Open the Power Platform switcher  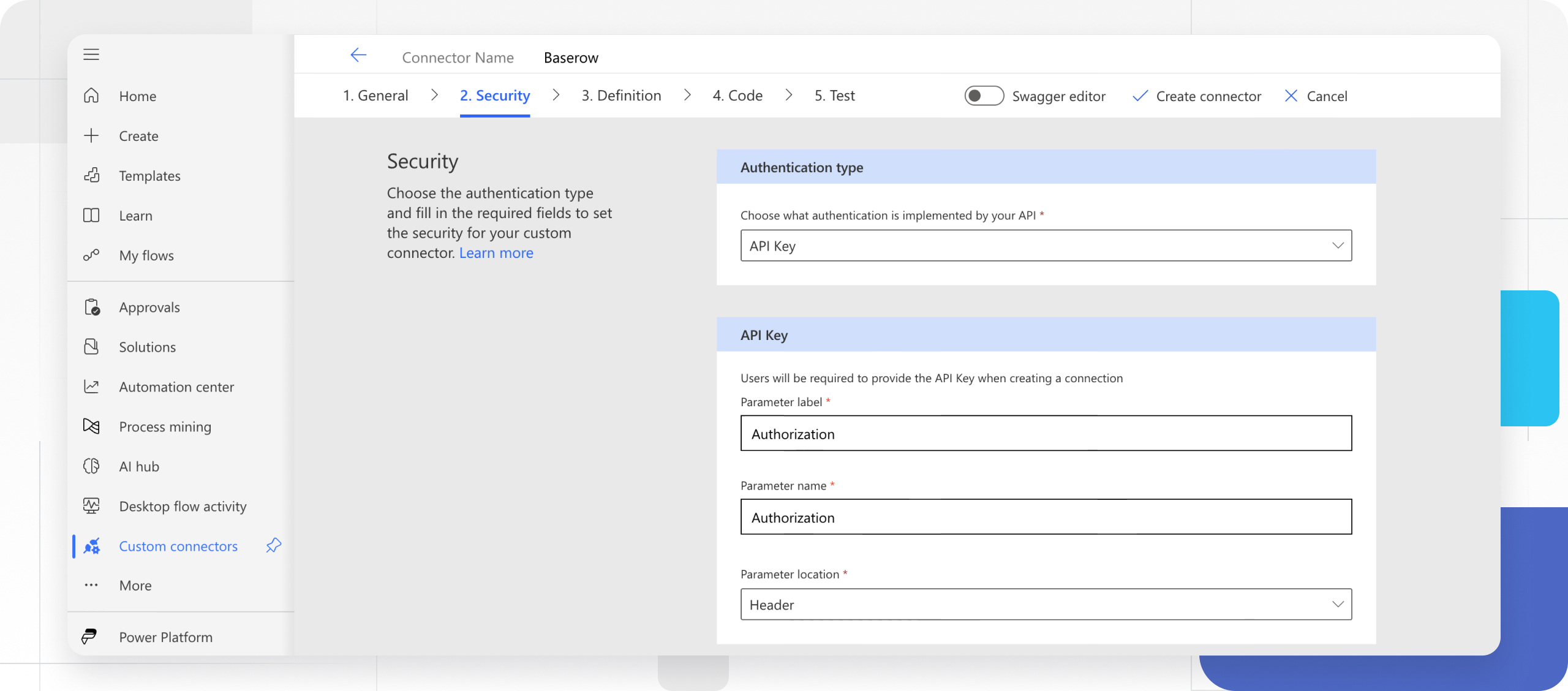coord(165,636)
